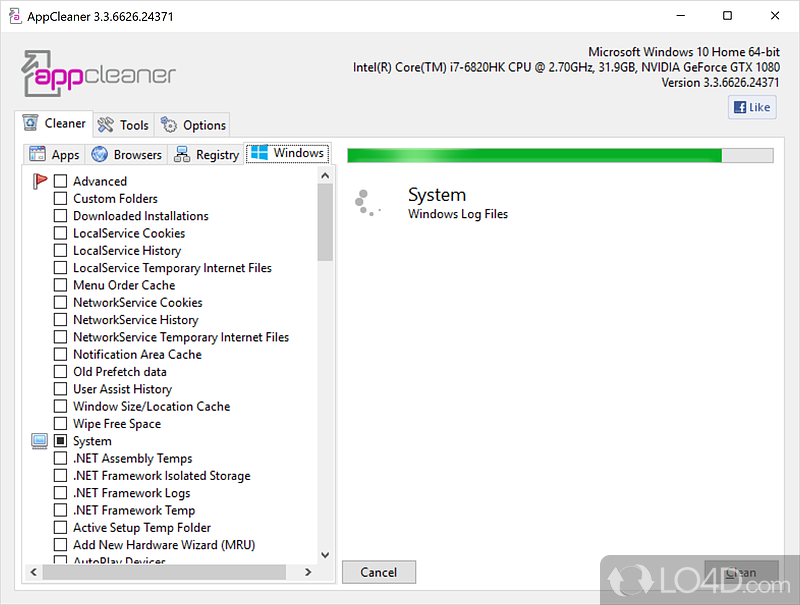Image resolution: width=800 pixels, height=605 pixels.
Task: Cancel the running scan
Action: point(379,572)
